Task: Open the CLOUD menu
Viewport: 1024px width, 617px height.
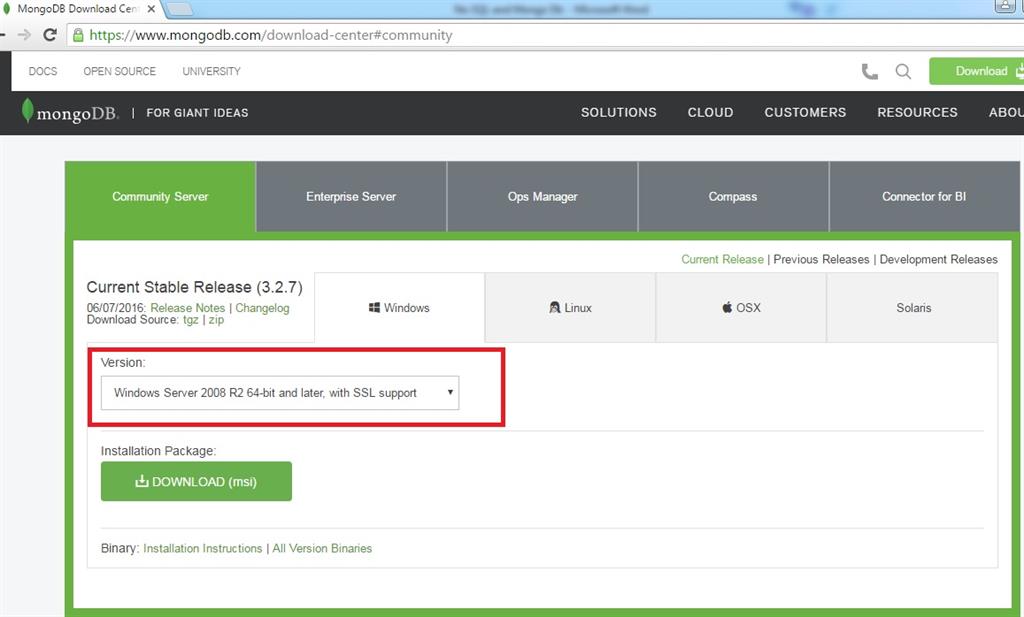Action: coord(710,112)
